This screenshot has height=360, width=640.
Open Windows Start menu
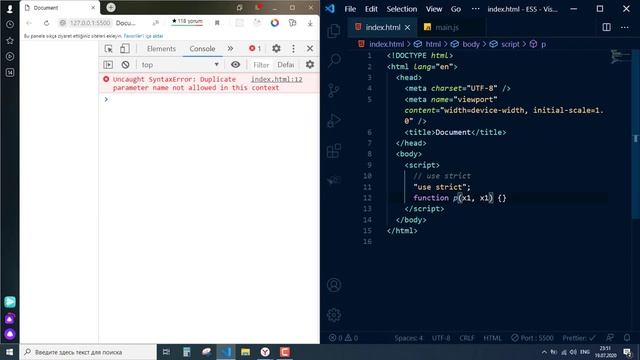[10, 352]
